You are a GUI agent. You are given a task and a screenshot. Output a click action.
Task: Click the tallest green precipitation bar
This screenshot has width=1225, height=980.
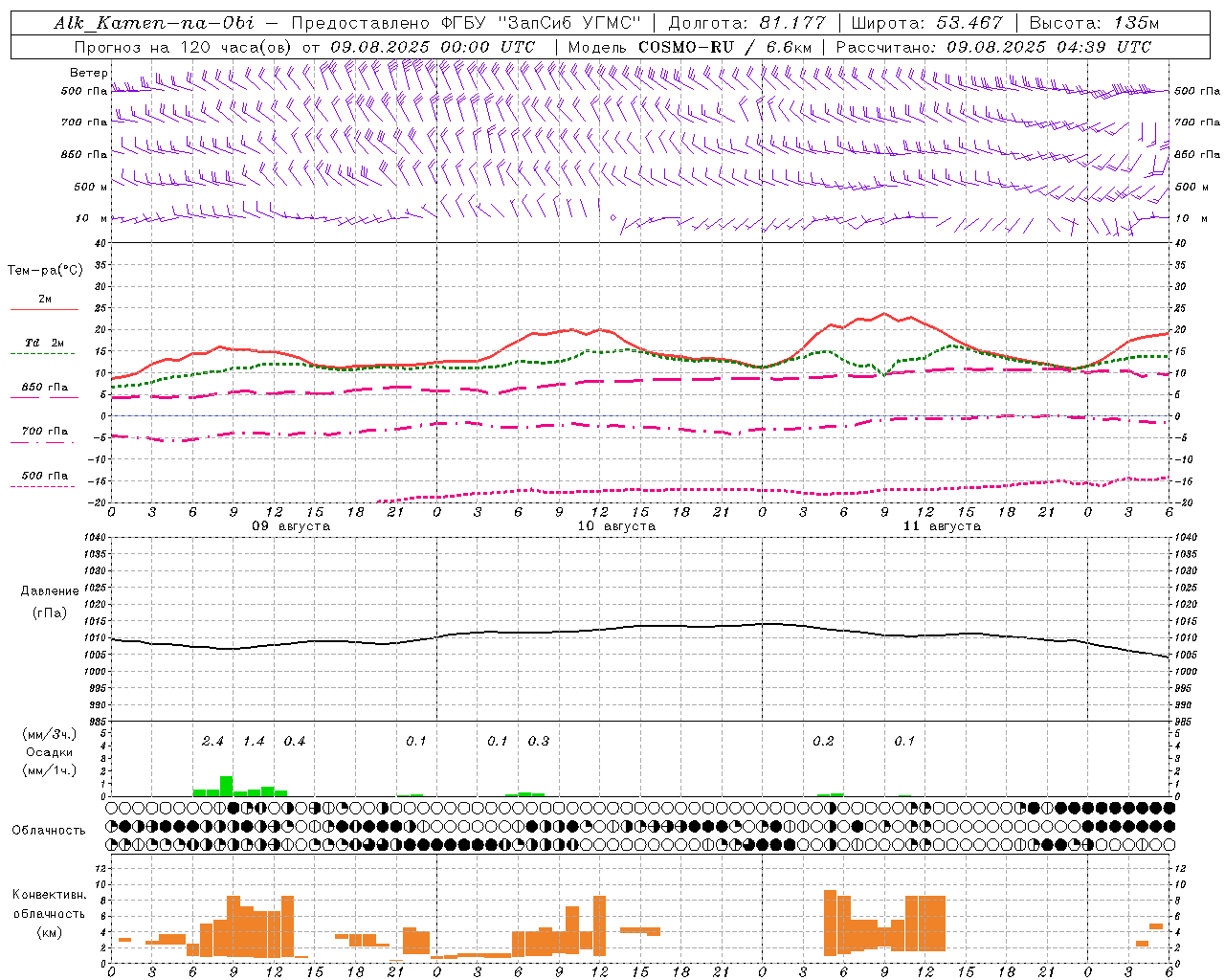[227, 786]
